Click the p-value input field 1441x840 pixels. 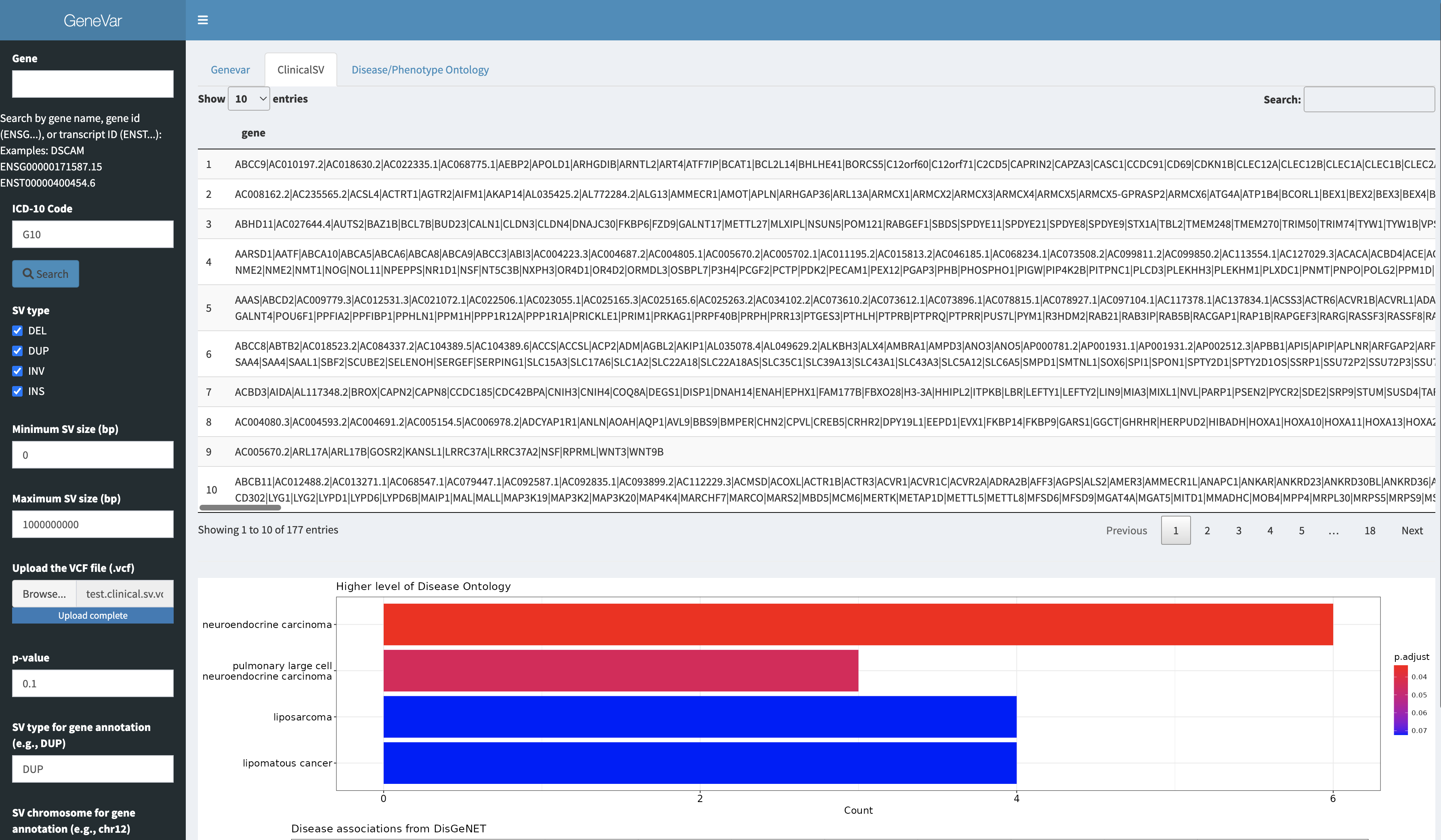(92, 683)
